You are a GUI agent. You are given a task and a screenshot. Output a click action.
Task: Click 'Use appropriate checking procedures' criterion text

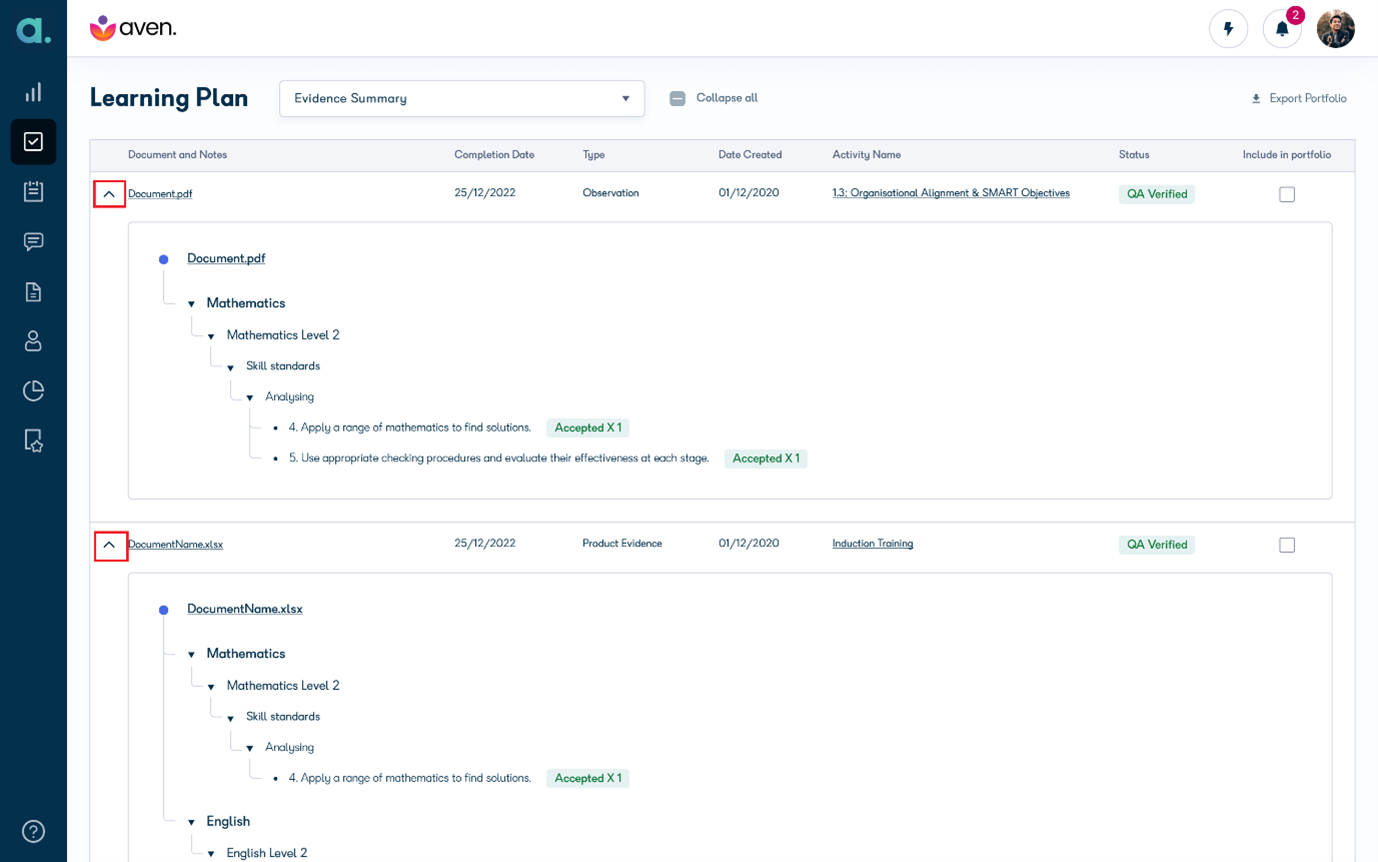click(x=499, y=458)
